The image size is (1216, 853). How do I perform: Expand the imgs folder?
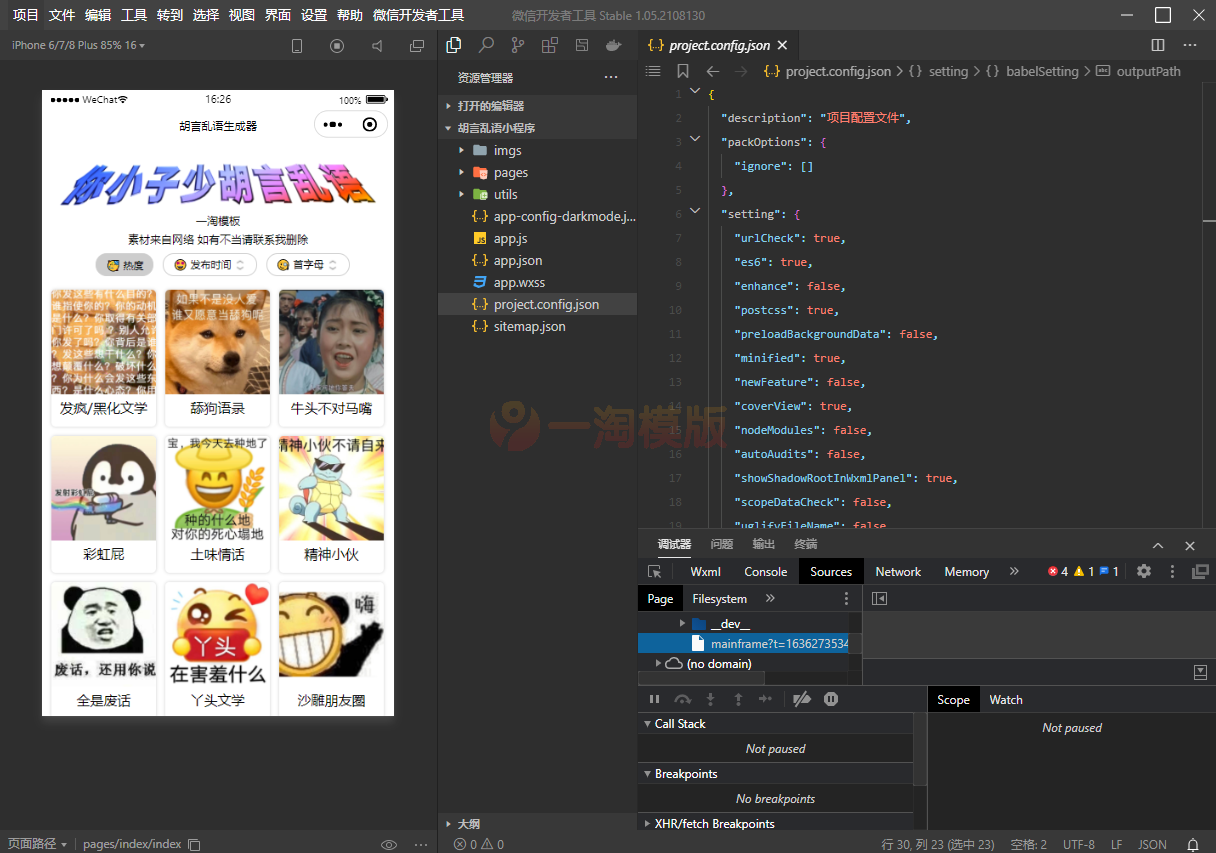click(x=507, y=150)
